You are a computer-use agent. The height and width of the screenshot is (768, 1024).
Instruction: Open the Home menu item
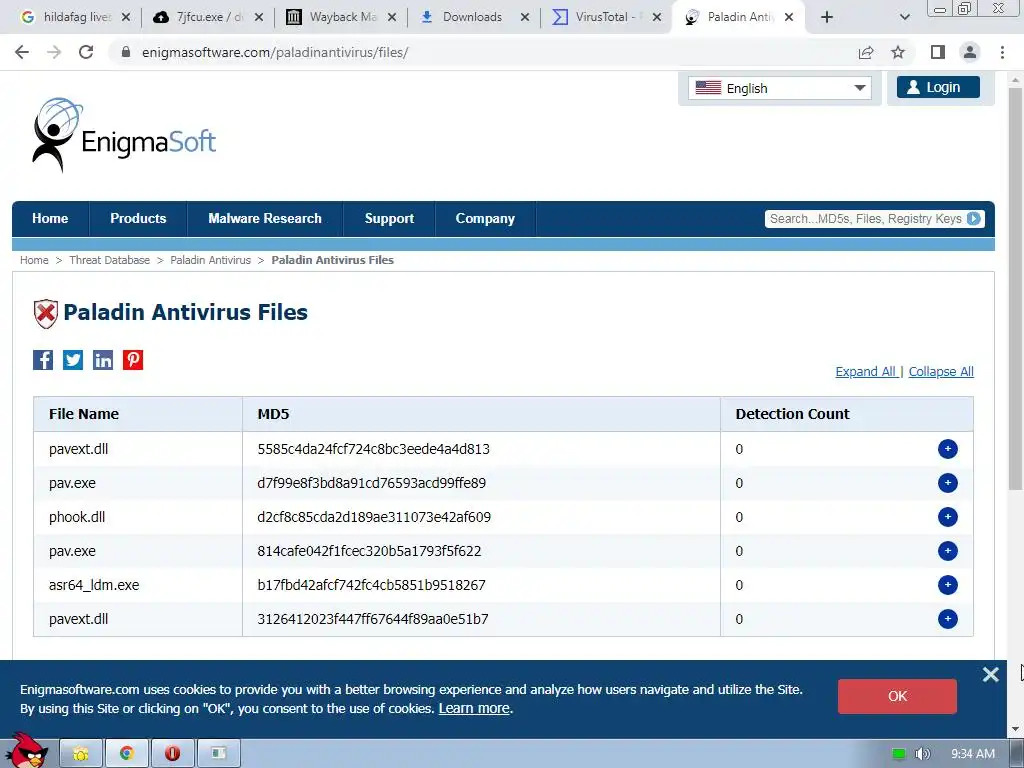(x=50, y=219)
